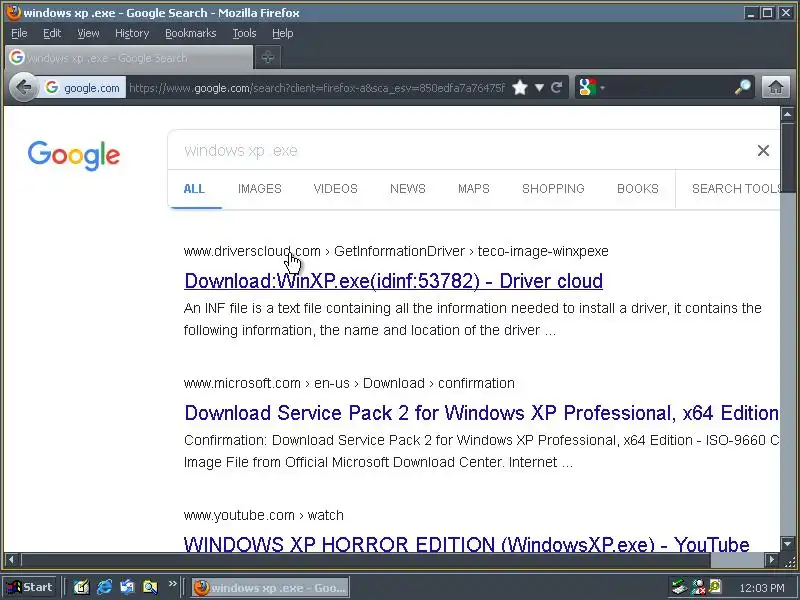
Task: Open 'Download Service Pack 2 for Windows XP' link
Action: coord(481,413)
